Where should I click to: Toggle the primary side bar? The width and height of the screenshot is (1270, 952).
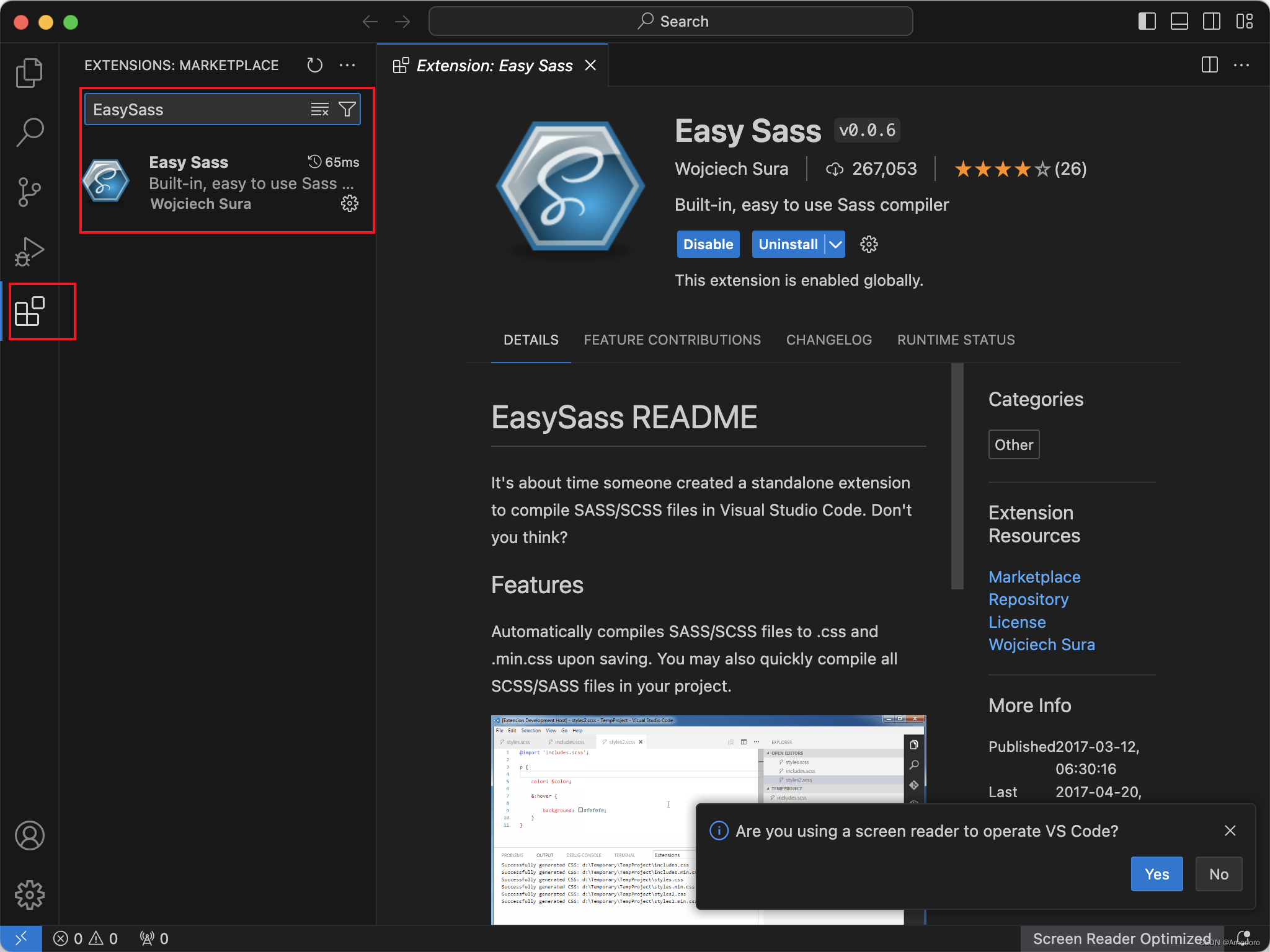(x=1147, y=22)
